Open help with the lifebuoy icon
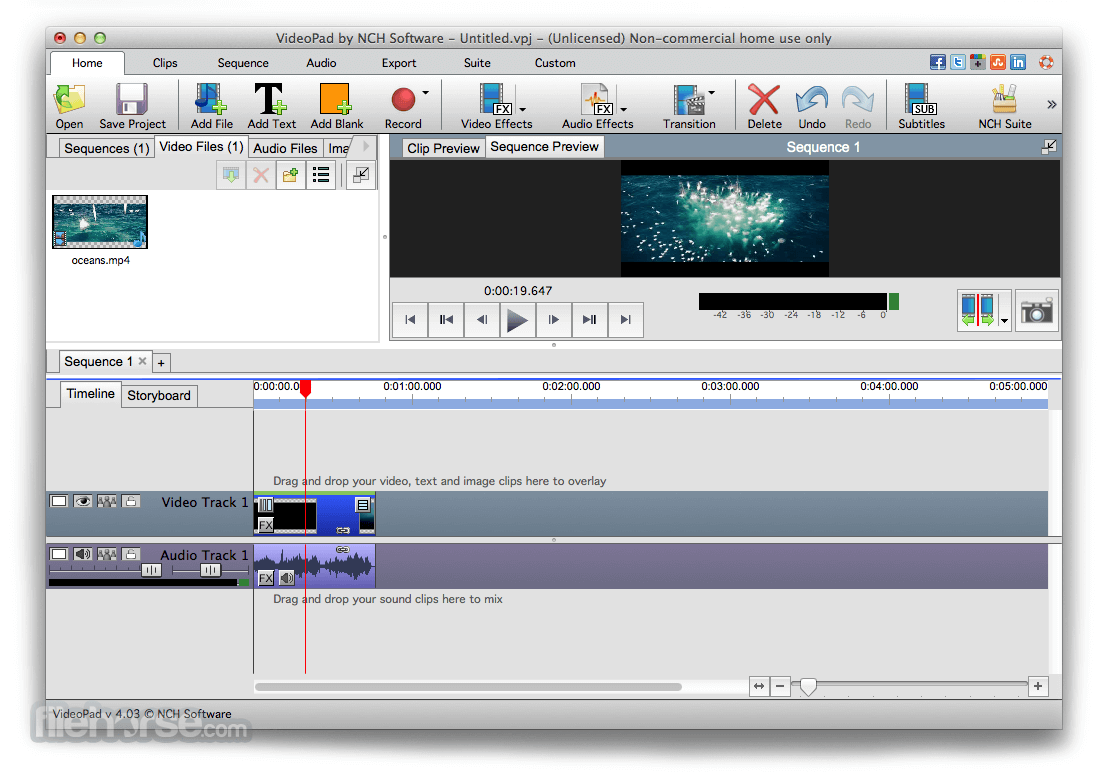Image resolution: width=1106 pixels, height=773 pixels. [1046, 62]
